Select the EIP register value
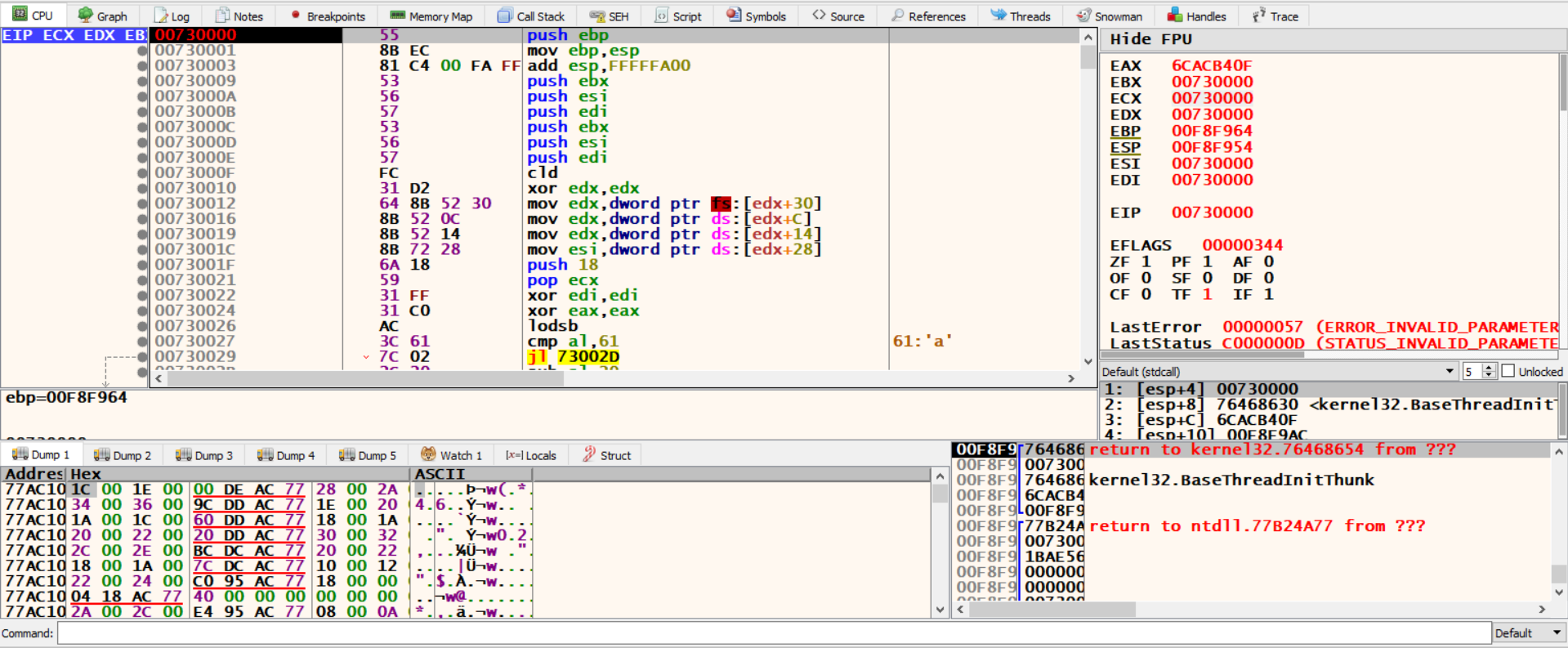The image size is (1568, 648). point(1212,212)
